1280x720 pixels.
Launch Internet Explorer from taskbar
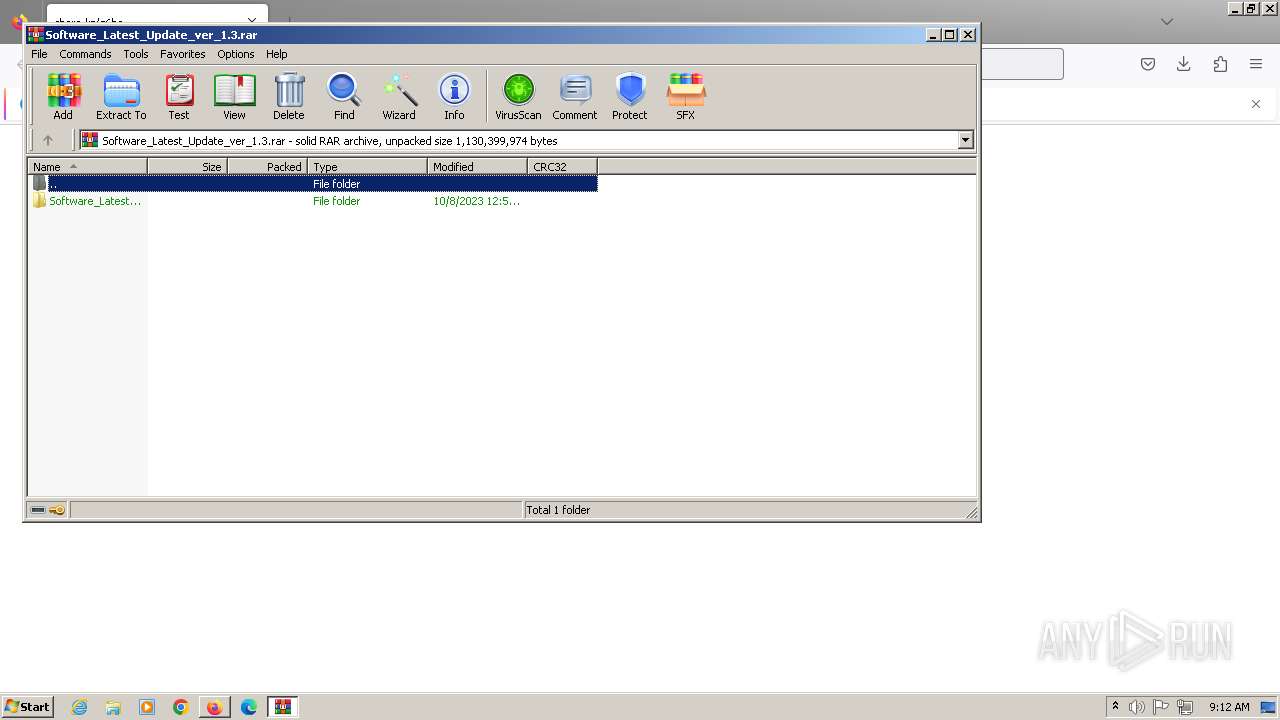[79, 707]
